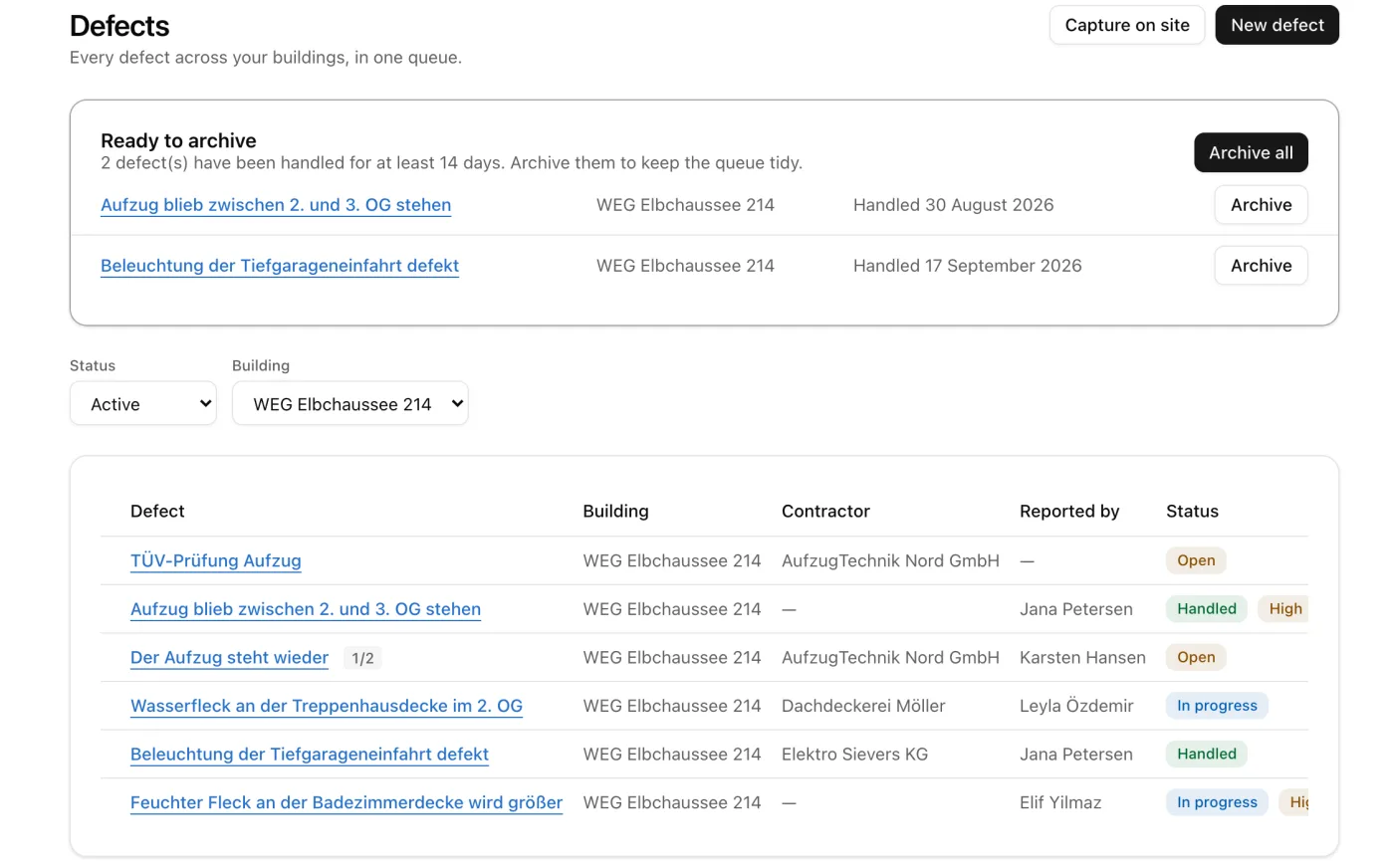Click AufzugTechnik Nord GmbH in the TÜV-Prüfung row

tap(890, 561)
